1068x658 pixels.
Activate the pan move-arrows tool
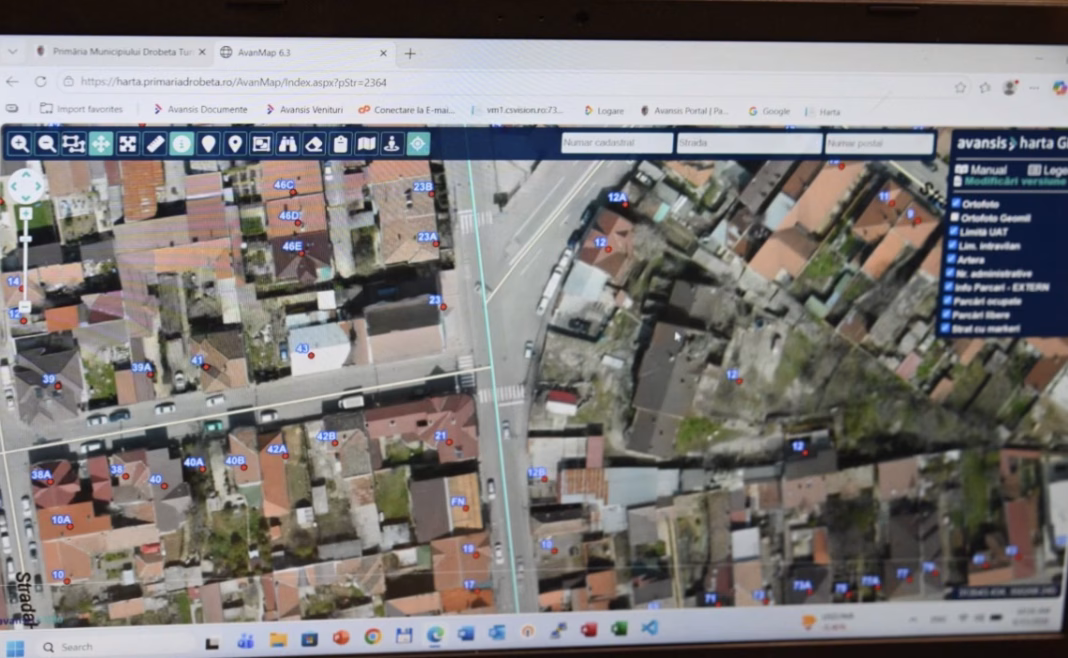101,144
